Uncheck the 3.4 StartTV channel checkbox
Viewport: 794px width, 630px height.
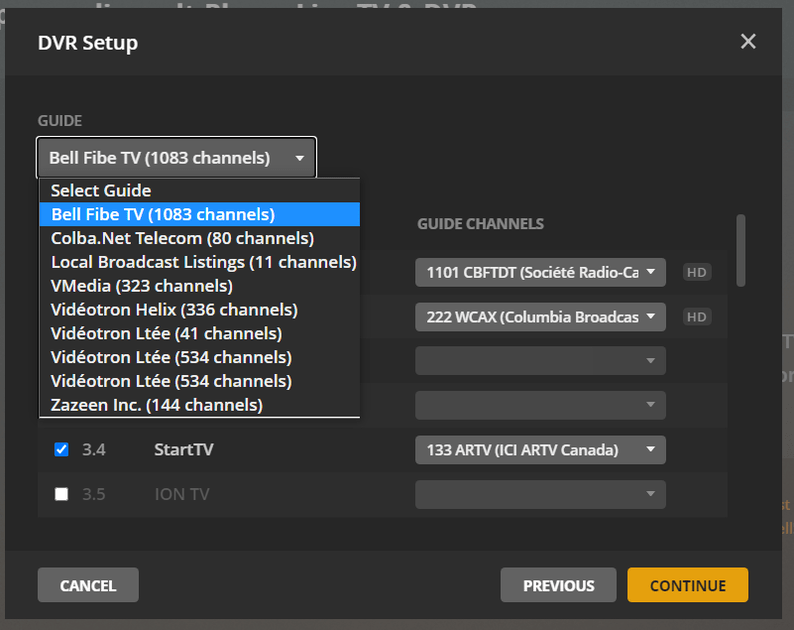(x=61, y=449)
